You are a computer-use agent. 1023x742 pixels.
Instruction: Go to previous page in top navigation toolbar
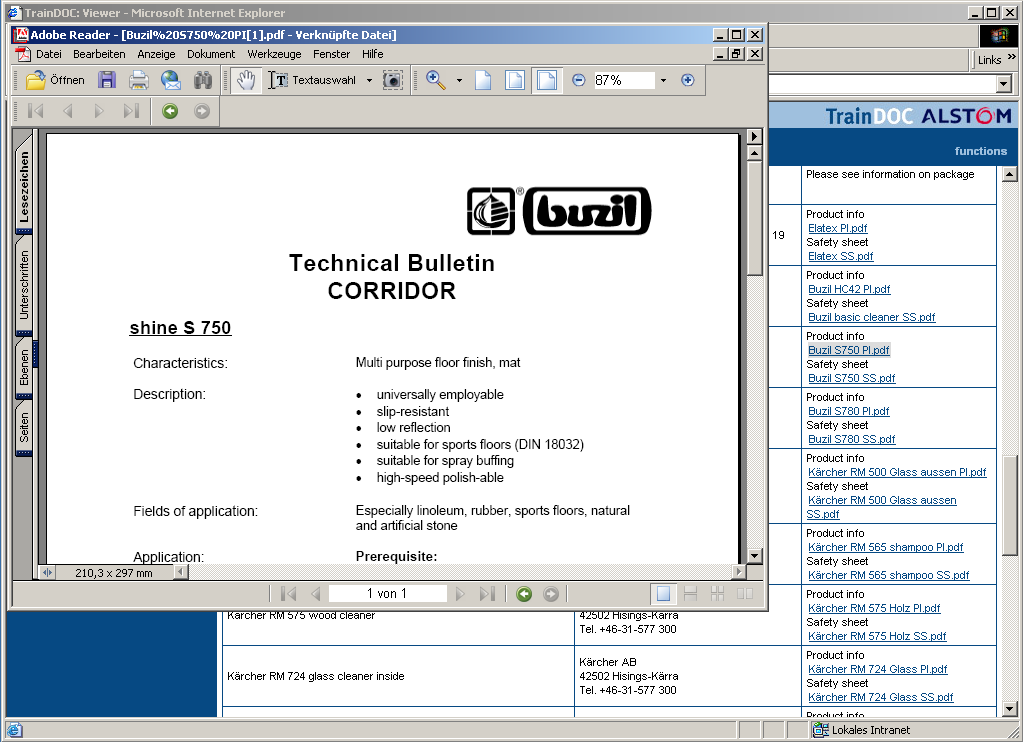68,111
